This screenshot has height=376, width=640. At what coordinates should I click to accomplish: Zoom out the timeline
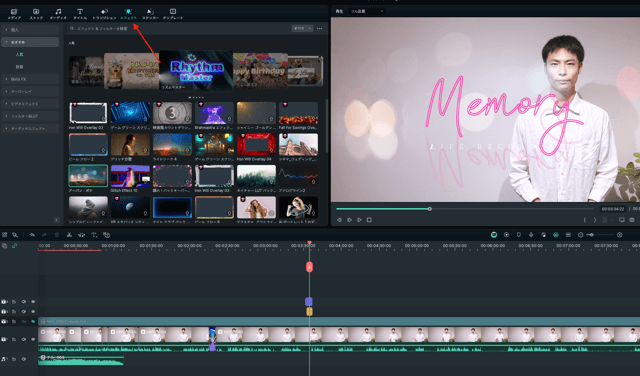point(580,235)
